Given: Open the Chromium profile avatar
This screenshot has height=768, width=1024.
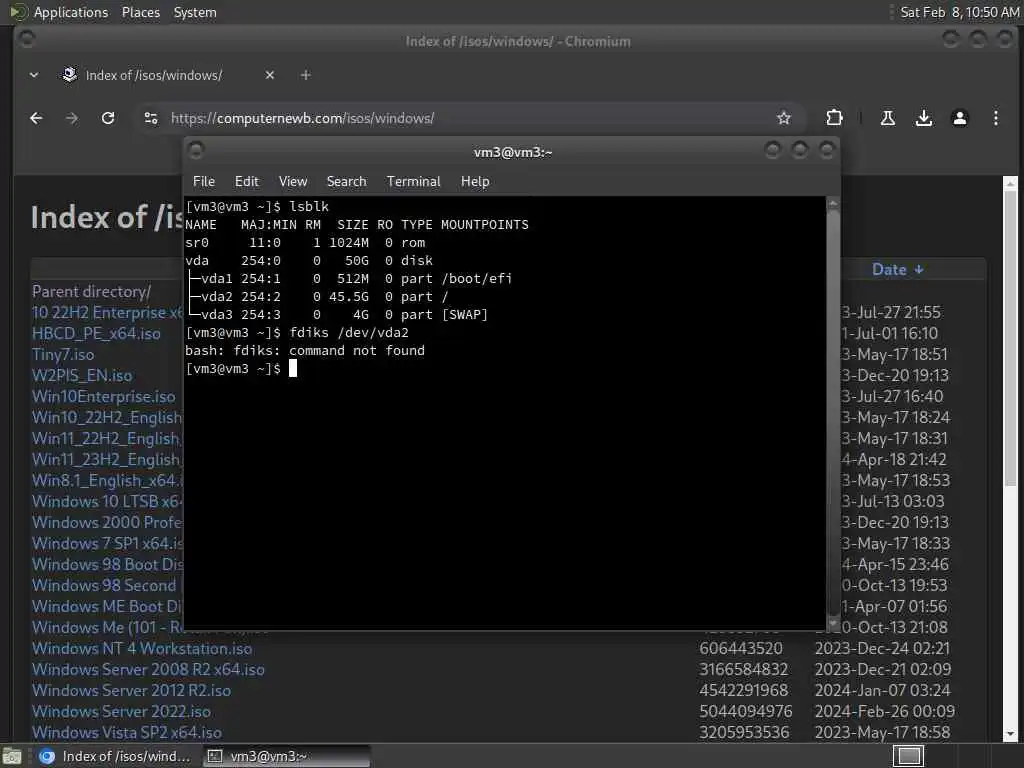Looking at the screenshot, I should click(959, 118).
